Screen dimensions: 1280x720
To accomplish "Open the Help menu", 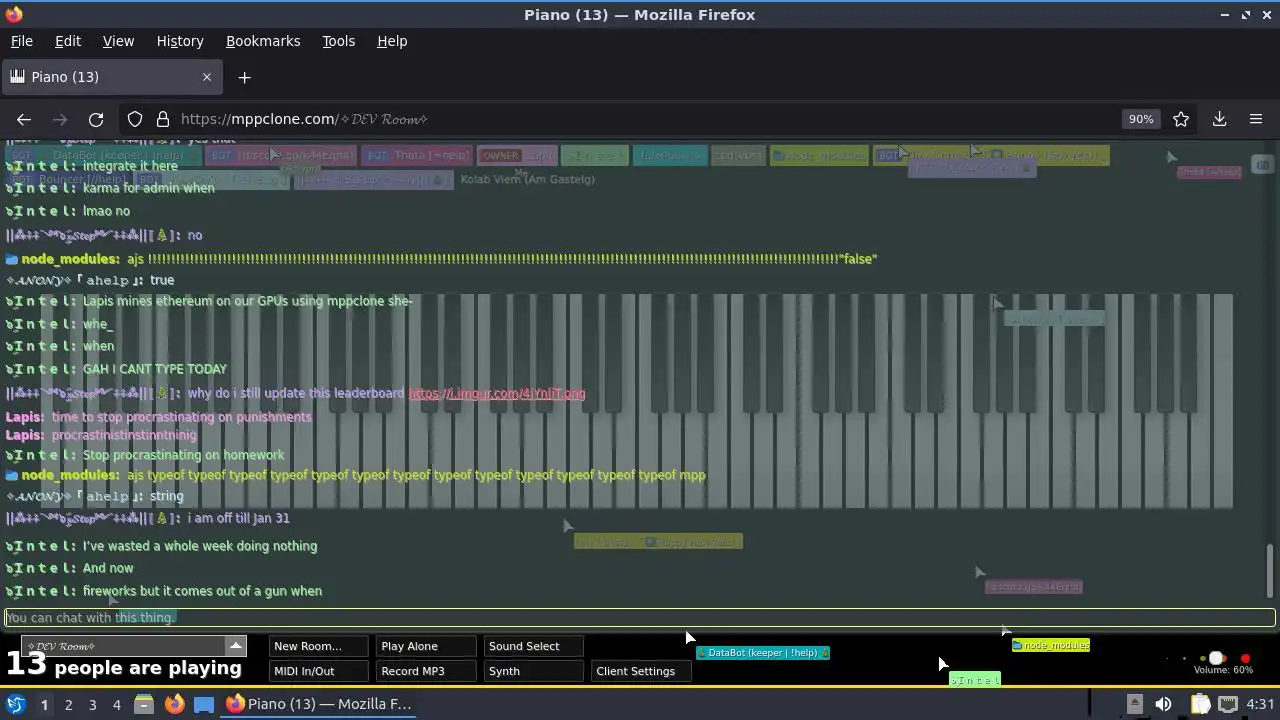I will [x=392, y=41].
